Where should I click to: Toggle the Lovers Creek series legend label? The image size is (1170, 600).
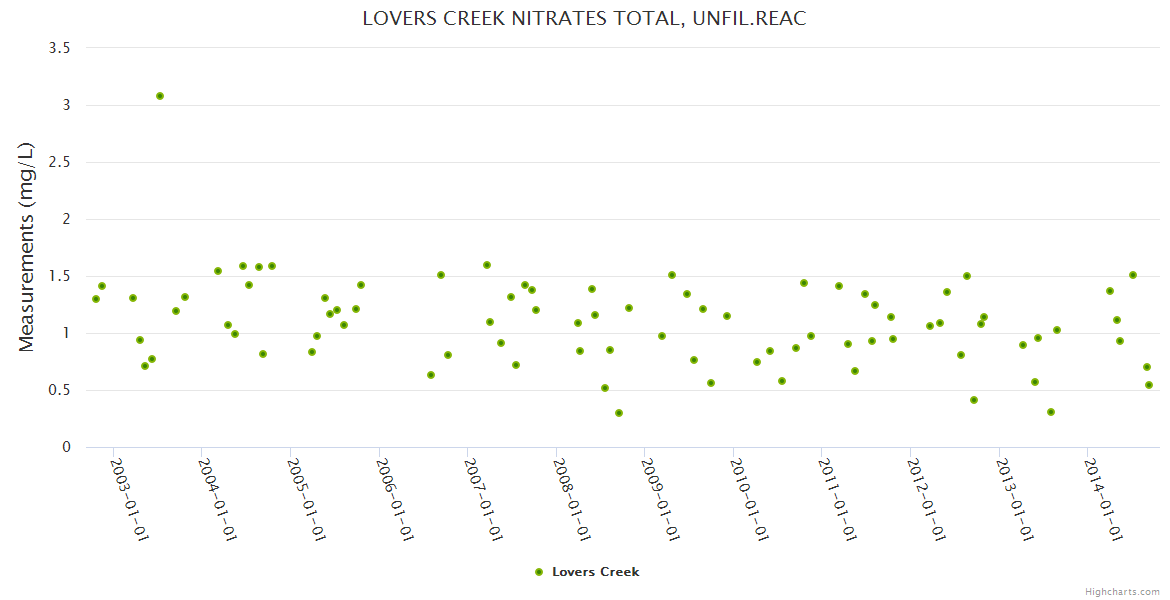[595, 572]
